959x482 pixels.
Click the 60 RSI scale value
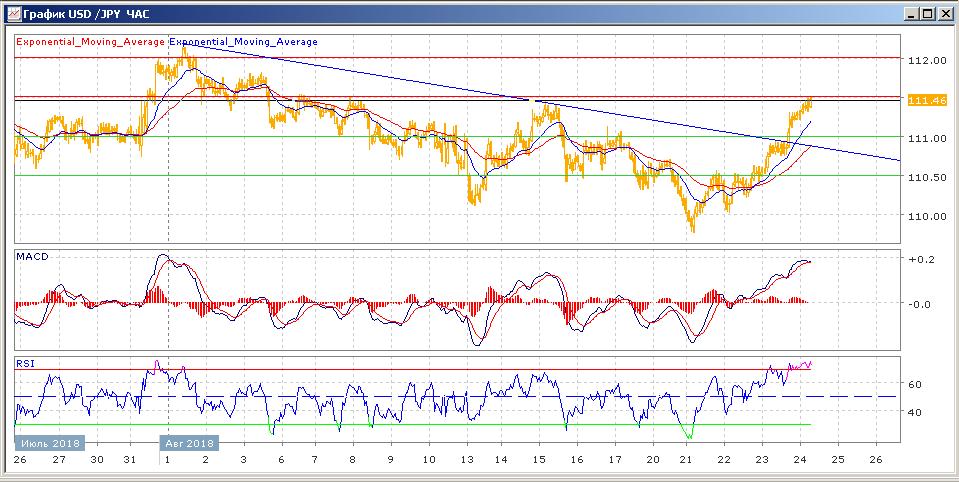pyautogui.click(x=915, y=385)
